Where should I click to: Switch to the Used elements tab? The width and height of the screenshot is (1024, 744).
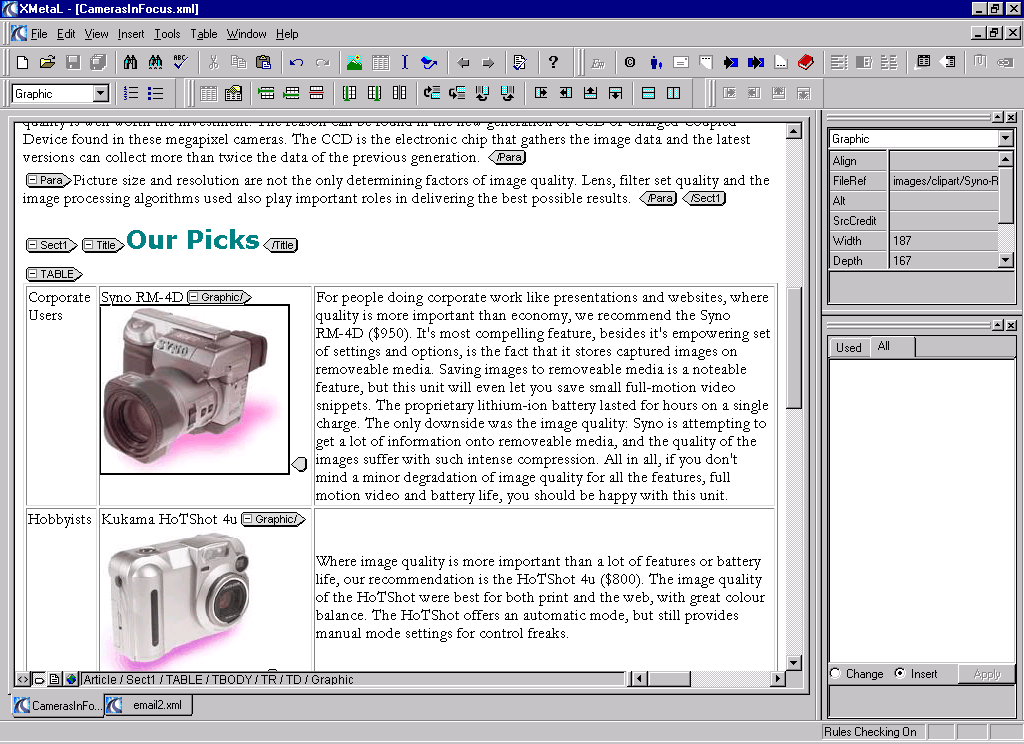[849, 348]
